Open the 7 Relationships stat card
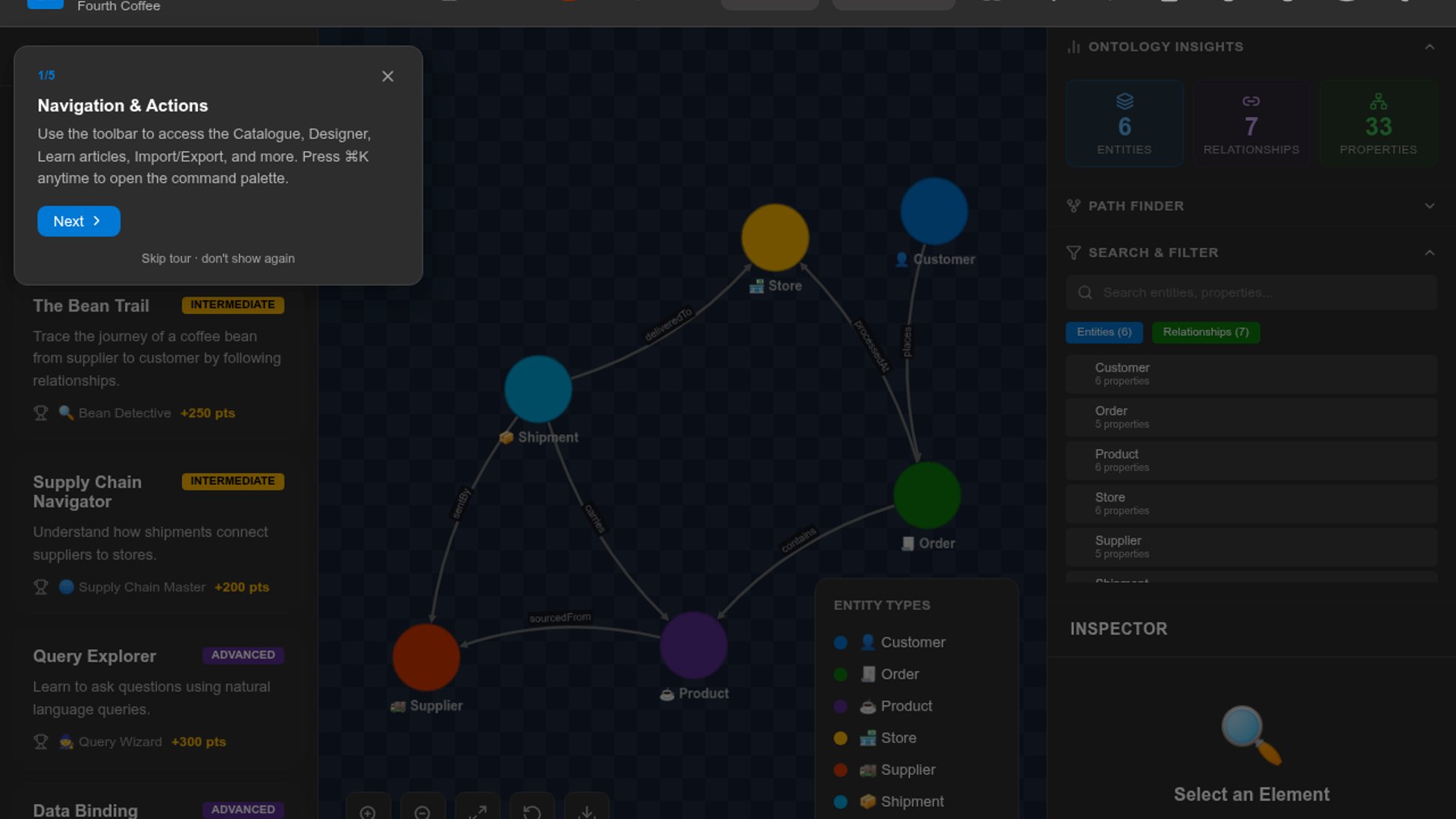Screen dimensions: 1456x819 [1251, 124]
